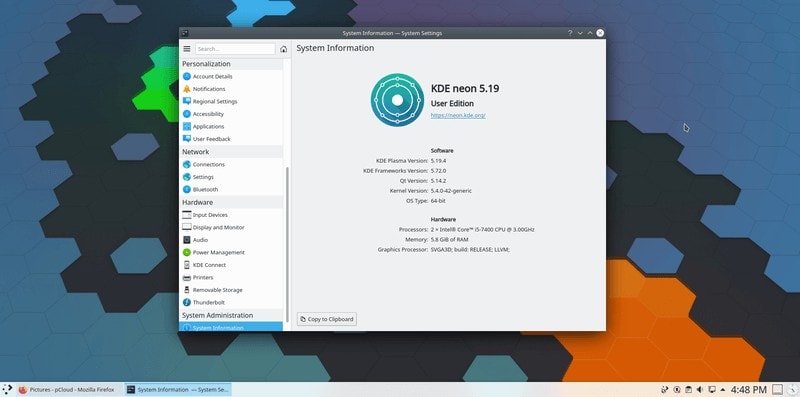The height and width of the screenshot is (397, 800).
Task: Expand hidden system tray icons arrow
Action: pos(722,389)
